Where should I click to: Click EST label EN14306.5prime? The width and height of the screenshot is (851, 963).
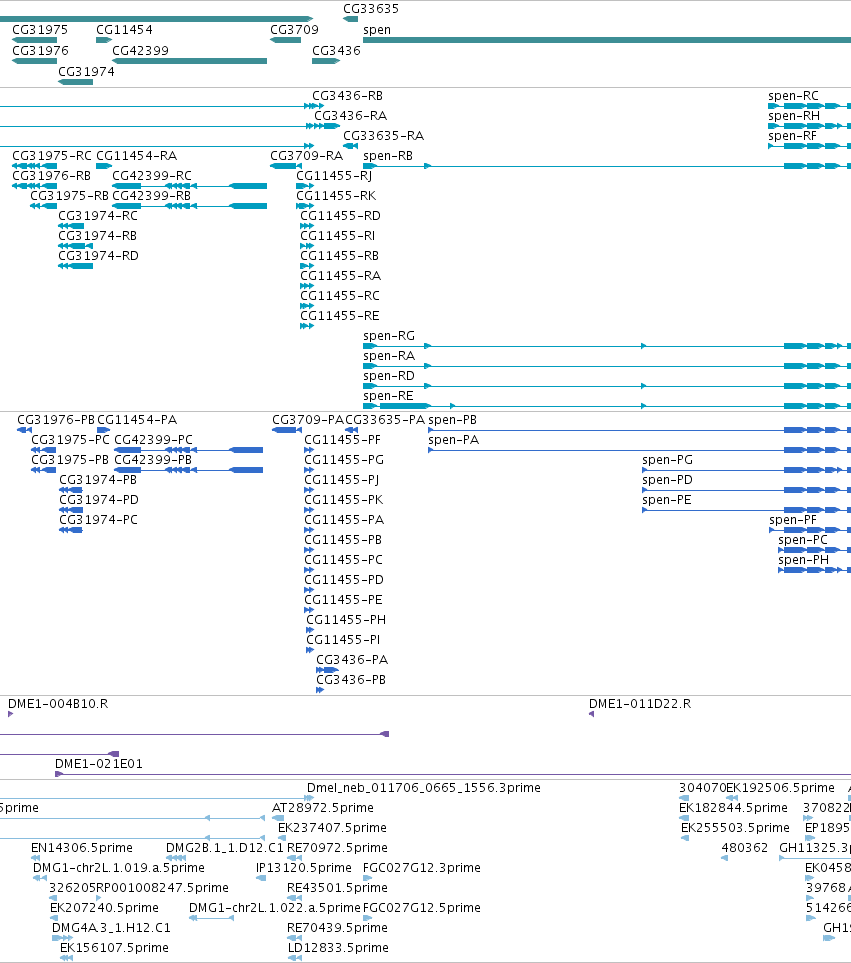click(x=82, y=848)
